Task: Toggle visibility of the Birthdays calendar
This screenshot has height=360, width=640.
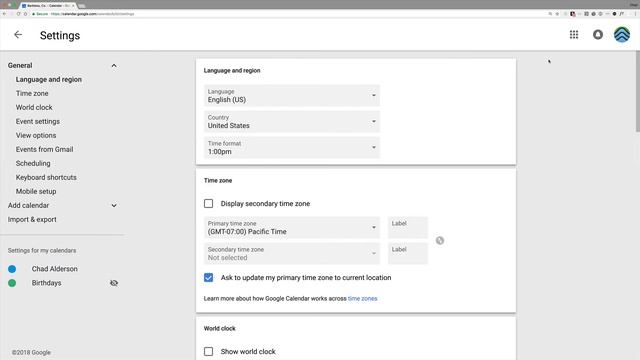Action: (x=114, y=283)
